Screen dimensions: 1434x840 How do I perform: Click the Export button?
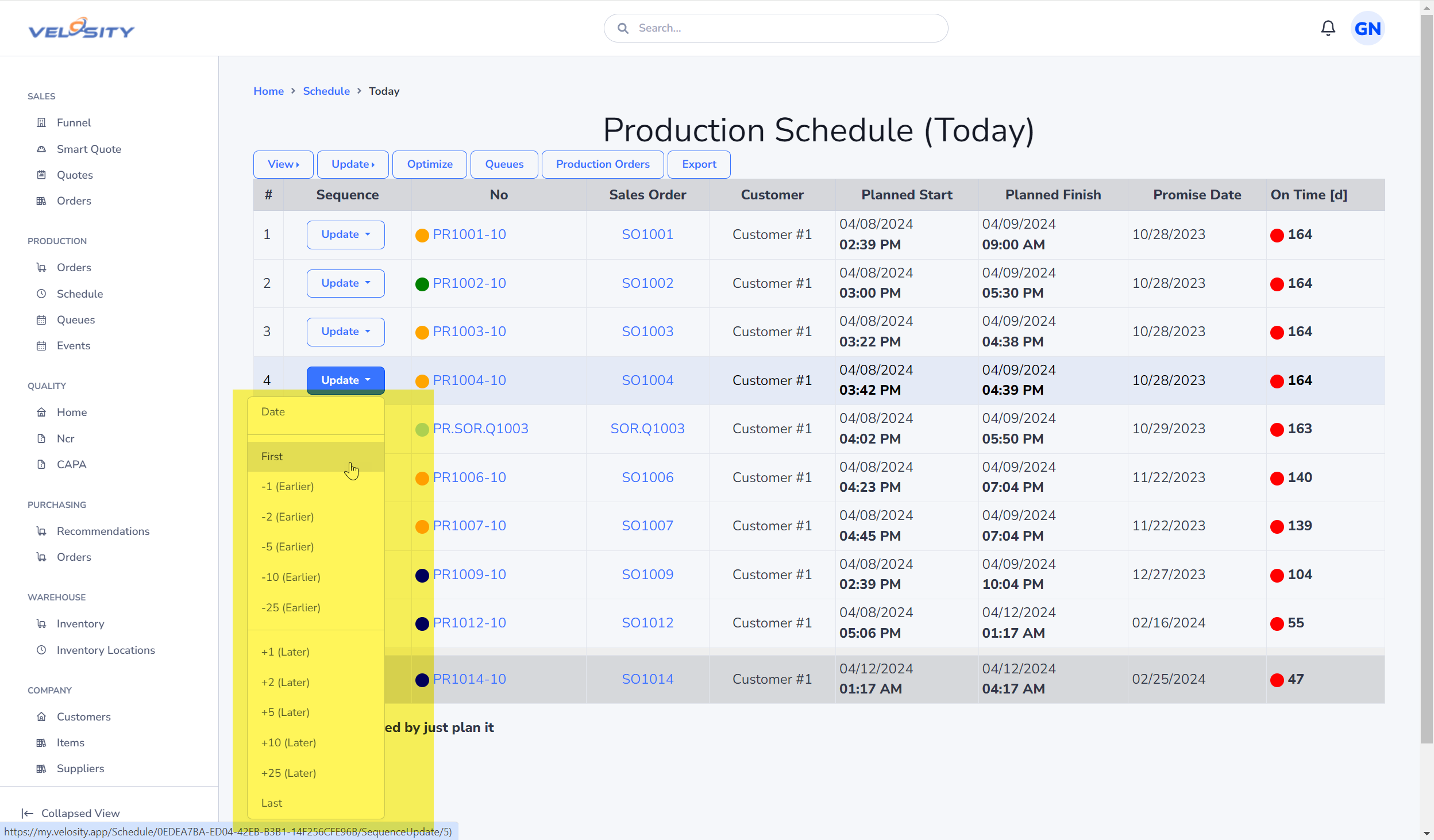[699, 164]
